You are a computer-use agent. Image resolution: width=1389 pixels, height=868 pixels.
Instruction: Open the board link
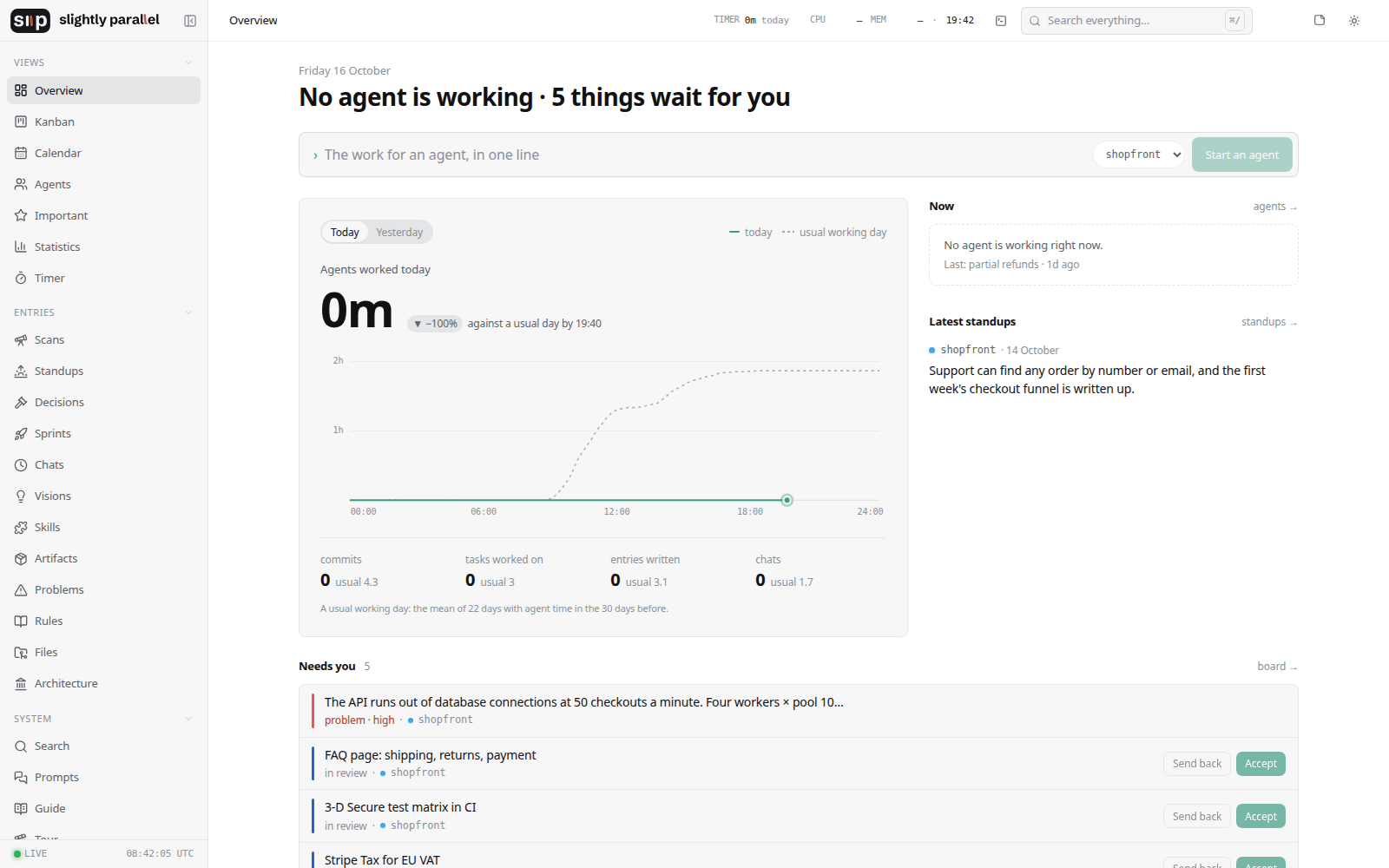1277,667
